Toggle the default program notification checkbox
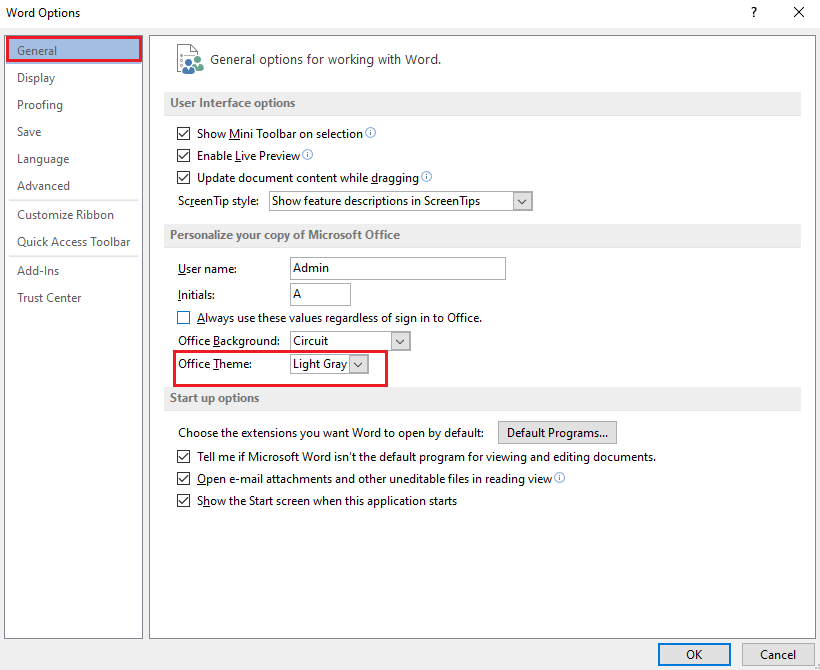Screen dimensions: 820x670 (x=184, y=457)
